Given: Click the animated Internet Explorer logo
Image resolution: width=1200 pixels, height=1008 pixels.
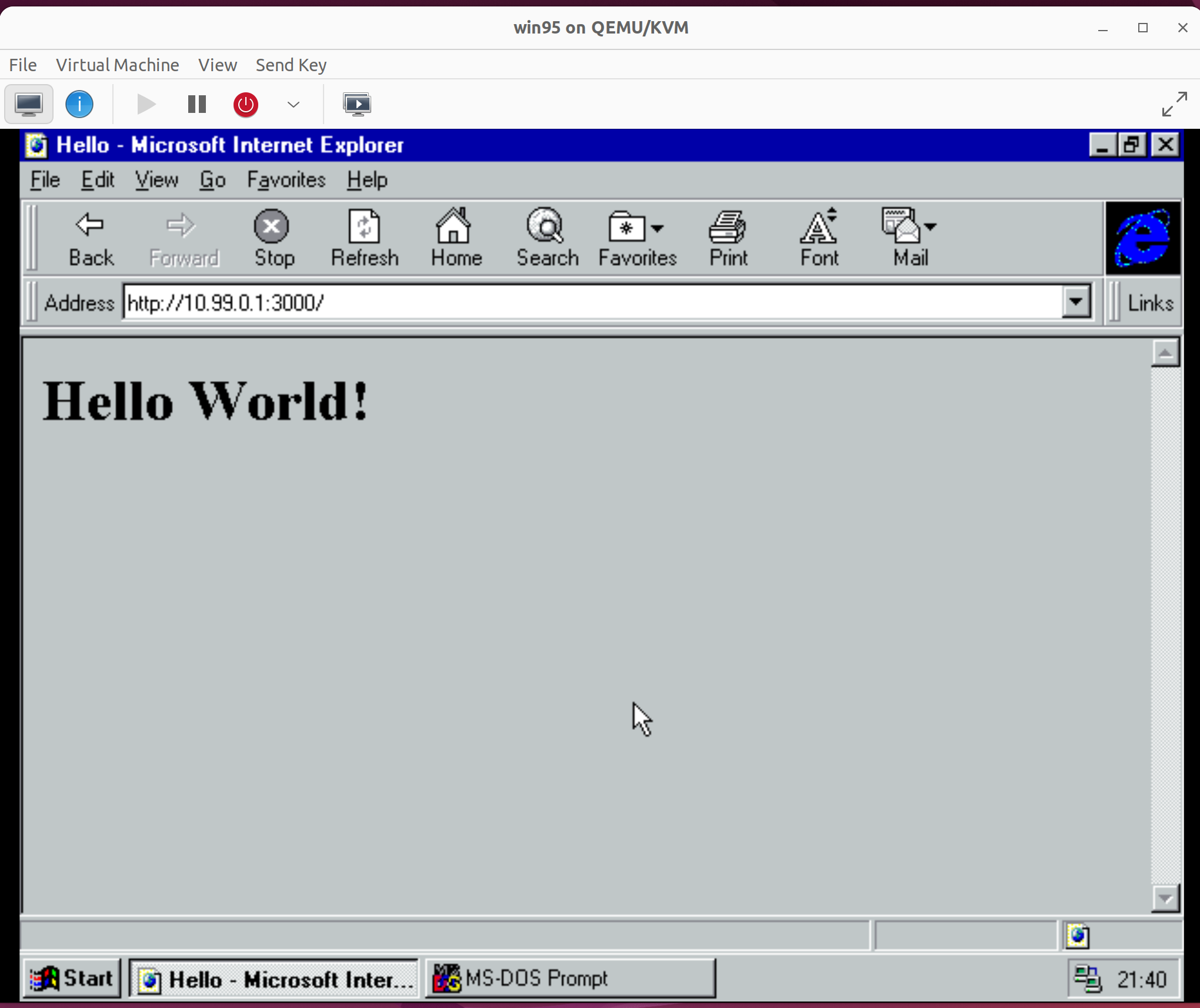Looking at the screenshot, I should click(1143, 238).
